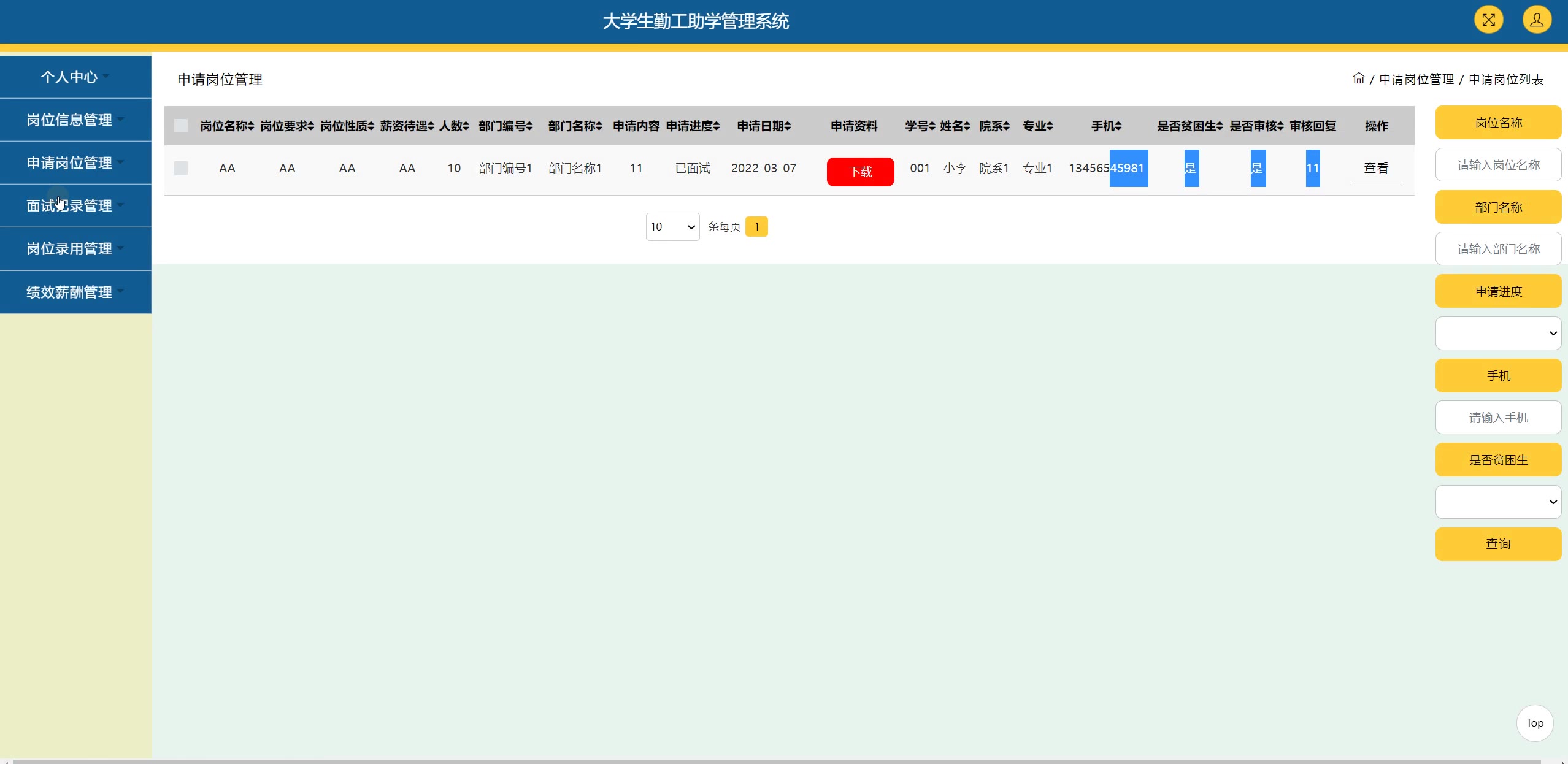Focus the 请输入岗位名称 input field
The image size is (1568, 764).
(x=1498, y=165)
